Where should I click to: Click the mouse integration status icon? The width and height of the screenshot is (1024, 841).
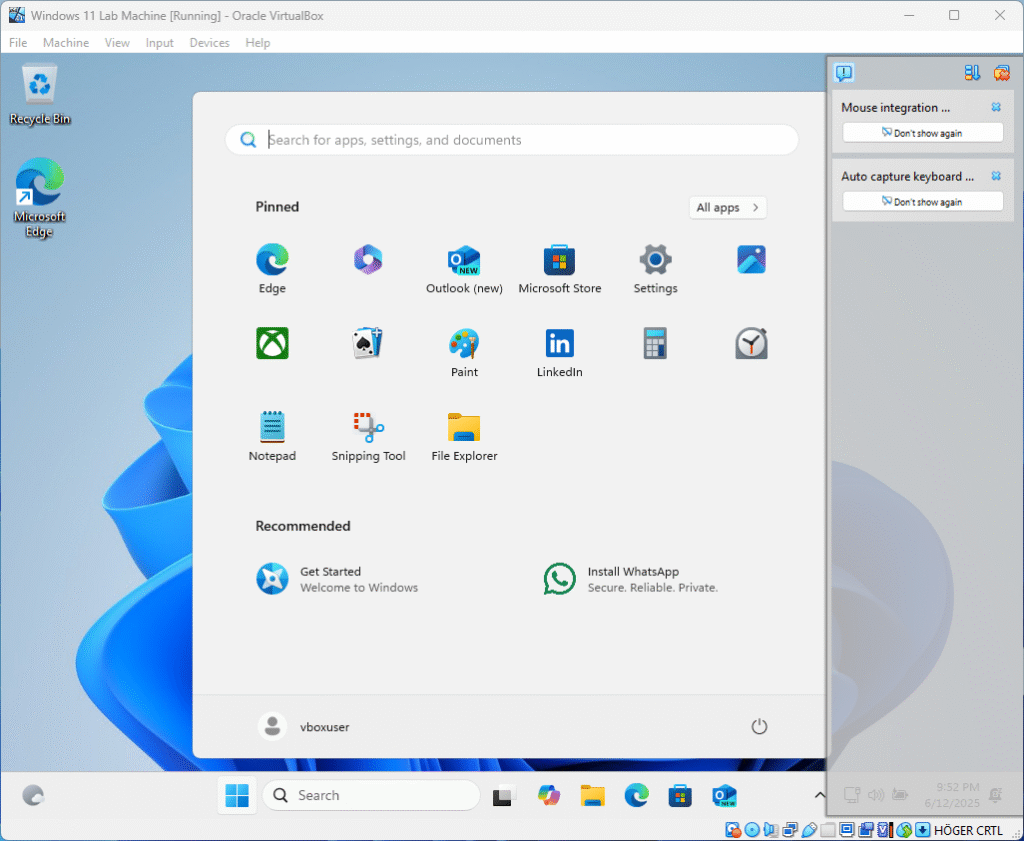(x=904, y=830)
